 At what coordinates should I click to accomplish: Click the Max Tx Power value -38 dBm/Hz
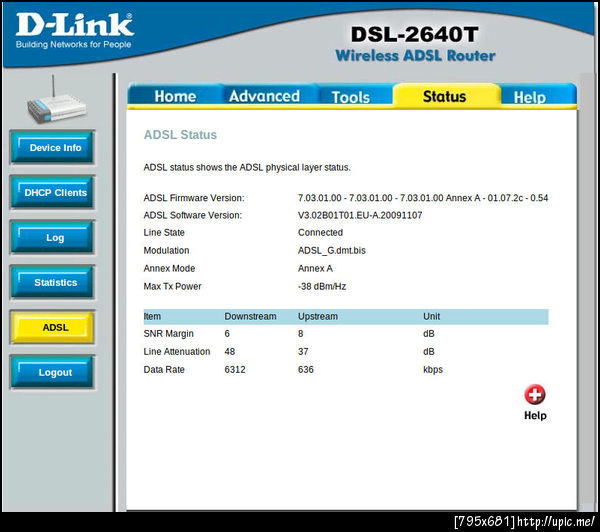[x=322, y=286]
